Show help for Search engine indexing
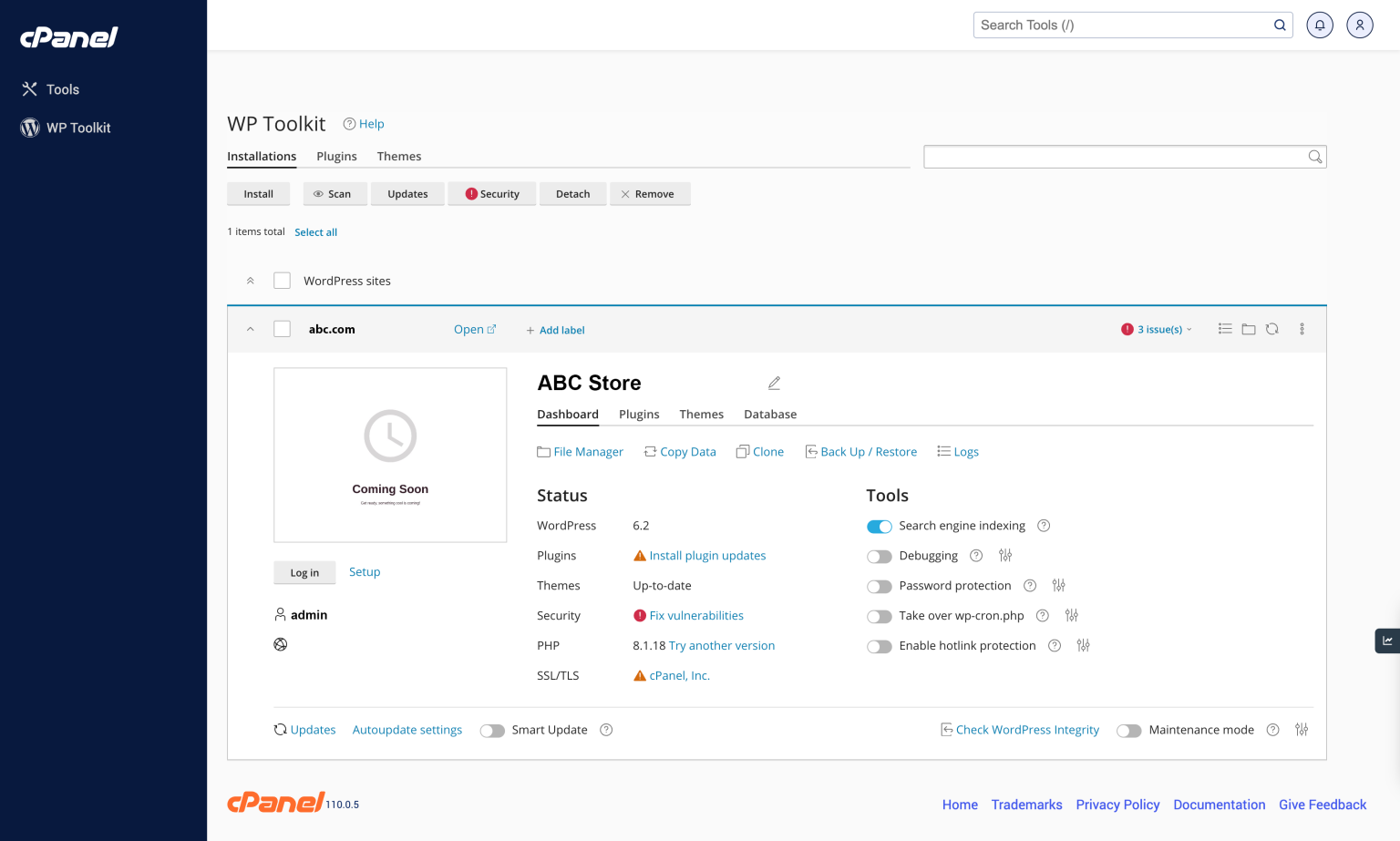The image size is (1400, 841). pos(1045,526)
